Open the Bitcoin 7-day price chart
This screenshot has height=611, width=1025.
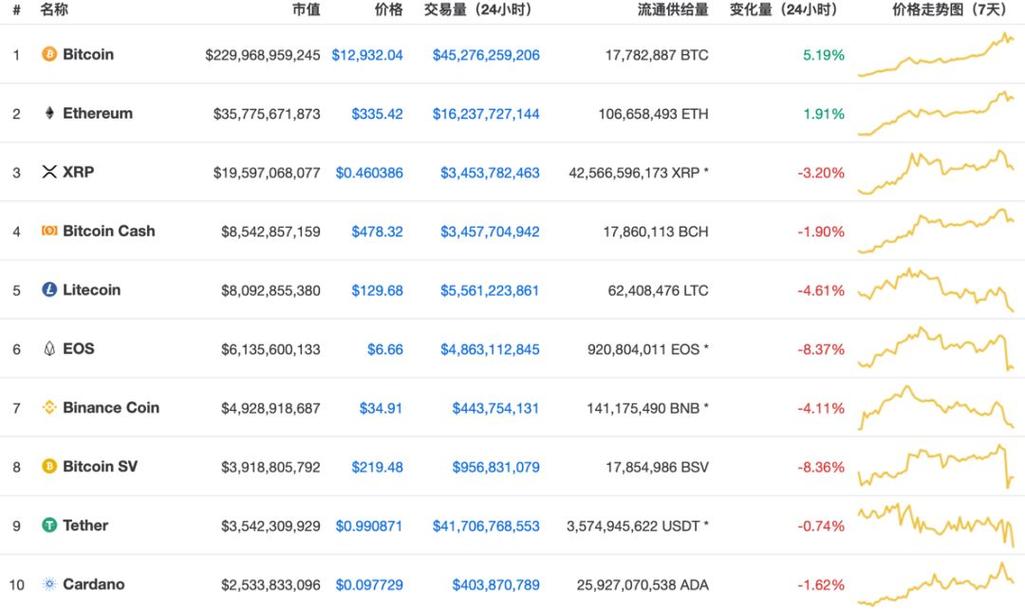(x=936, y=55)
